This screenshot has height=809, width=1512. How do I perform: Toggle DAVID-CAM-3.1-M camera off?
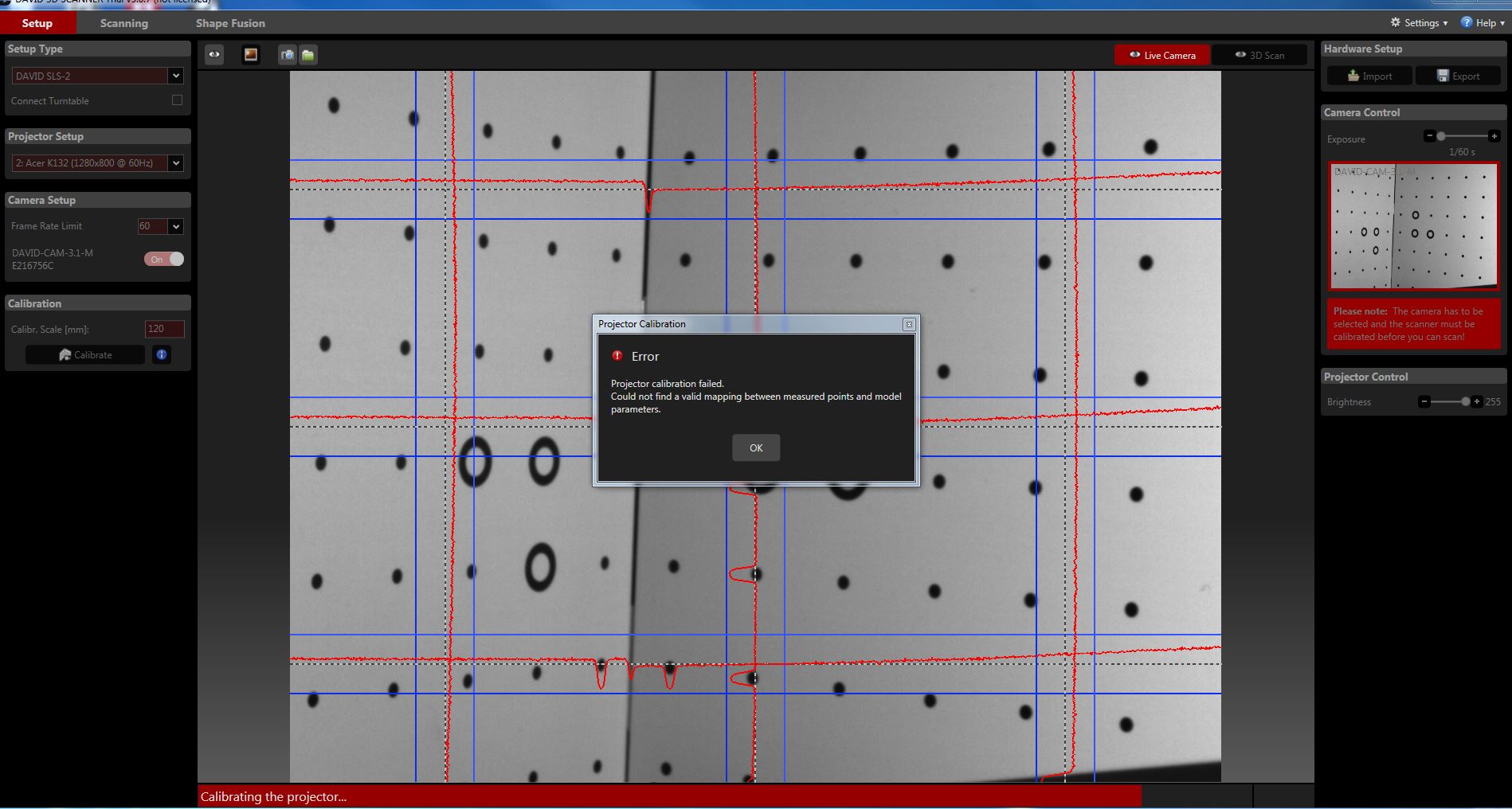pyautogui.click(x=164, y=259)
